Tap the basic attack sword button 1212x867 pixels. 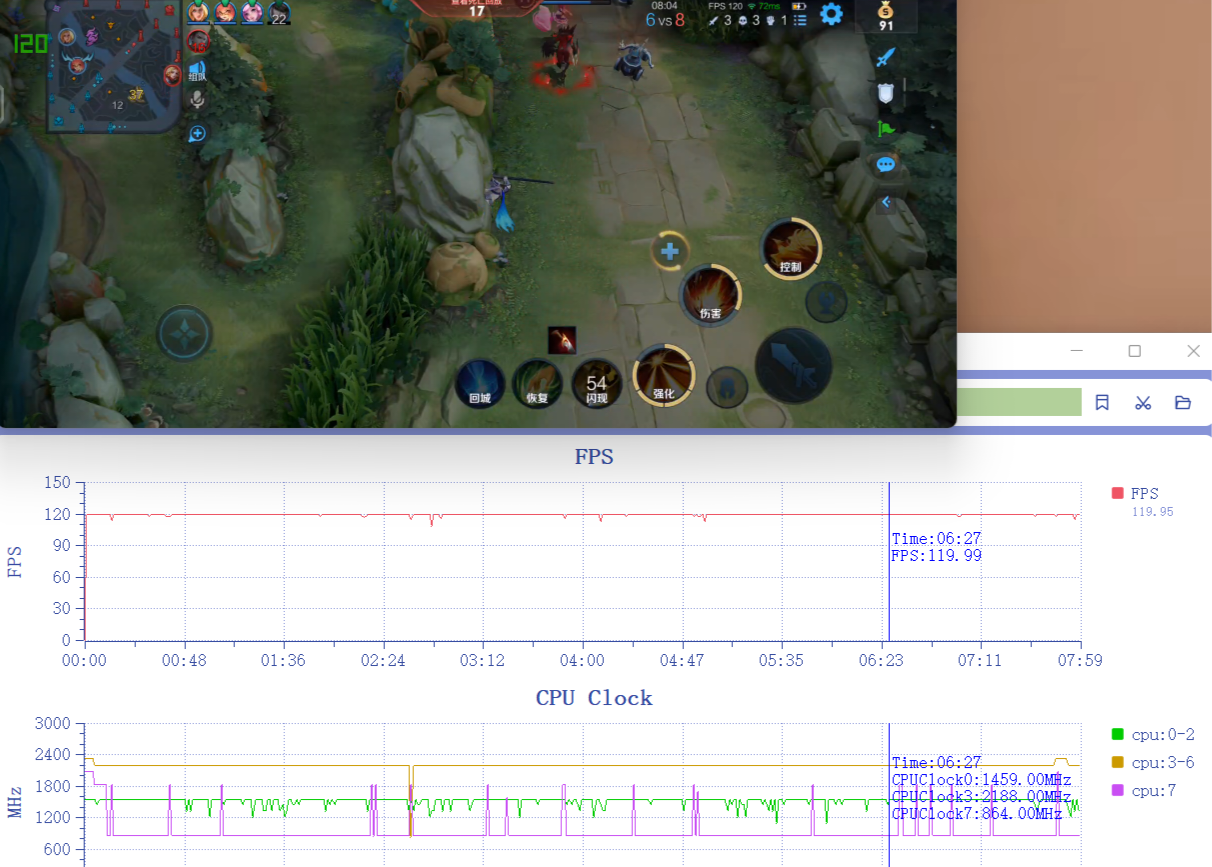tap(793, 365)
